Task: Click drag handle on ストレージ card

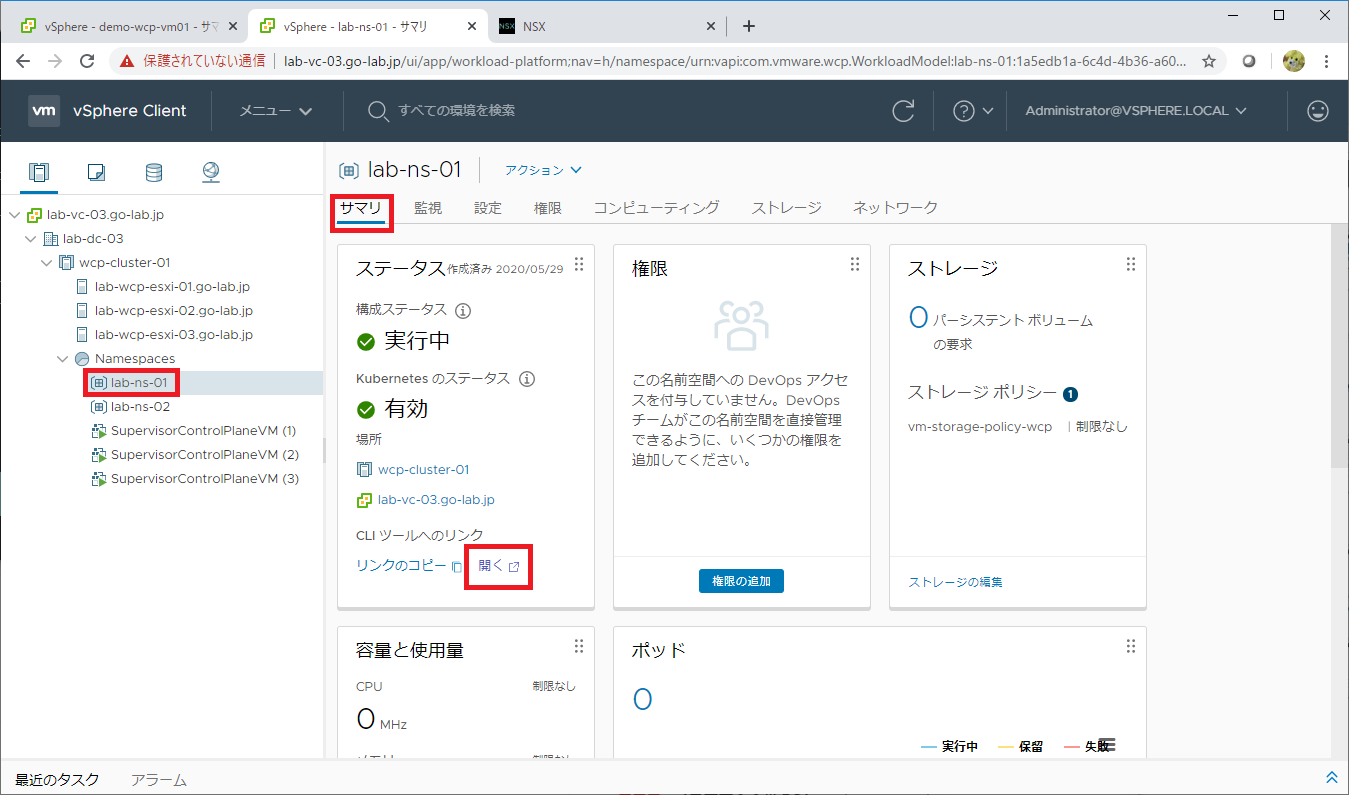Action: coord(1130,264)
